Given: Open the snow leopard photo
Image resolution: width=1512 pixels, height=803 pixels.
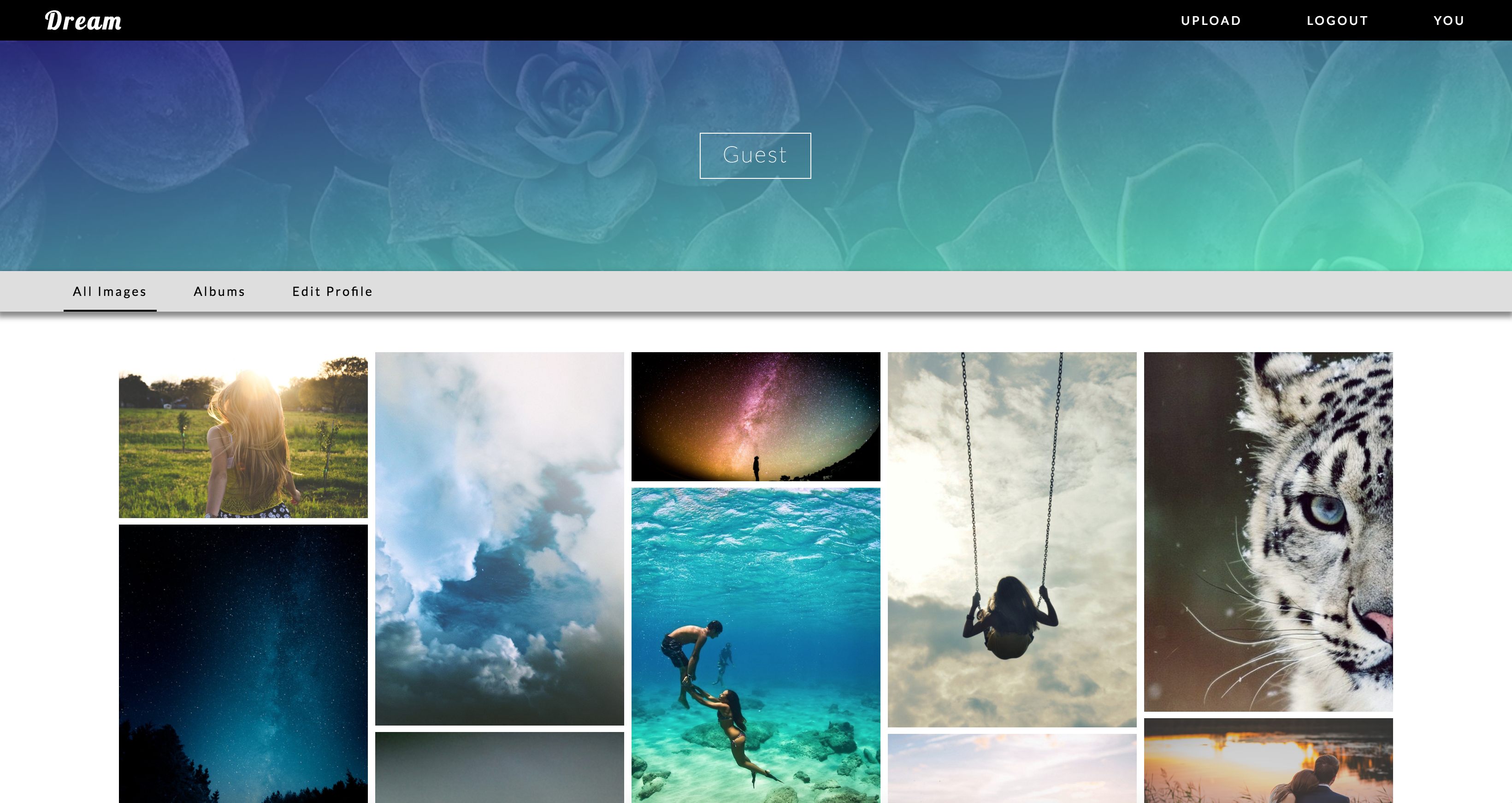Looking at the screenshot, I should [x=1268, y=531].
